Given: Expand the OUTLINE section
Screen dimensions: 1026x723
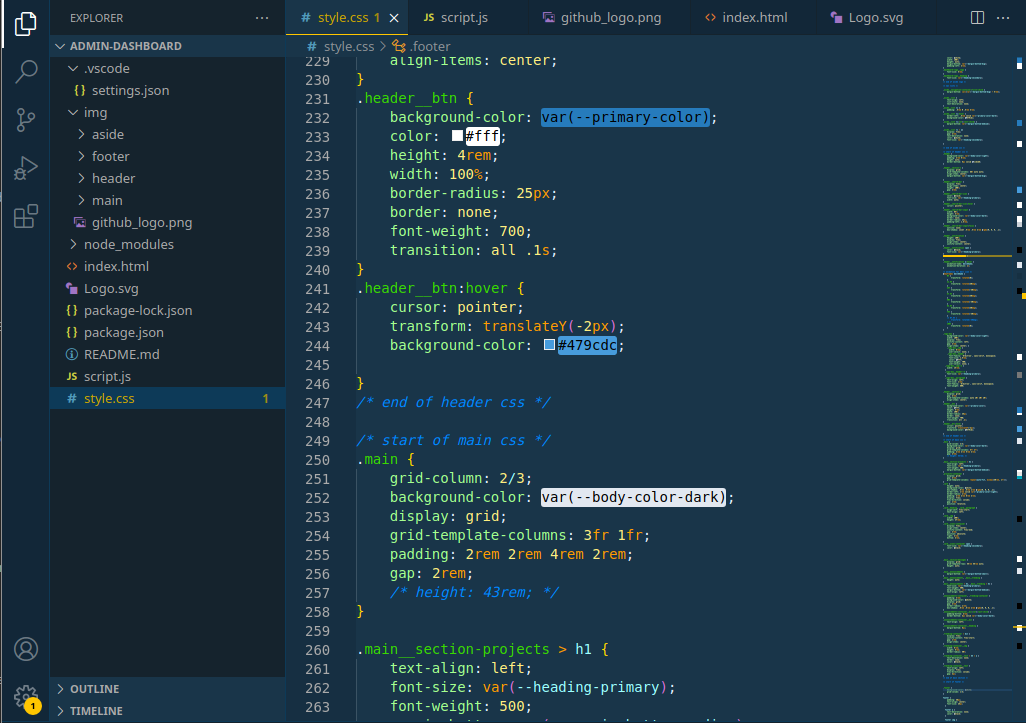Looking at the screenshot, I should [60, 688].
